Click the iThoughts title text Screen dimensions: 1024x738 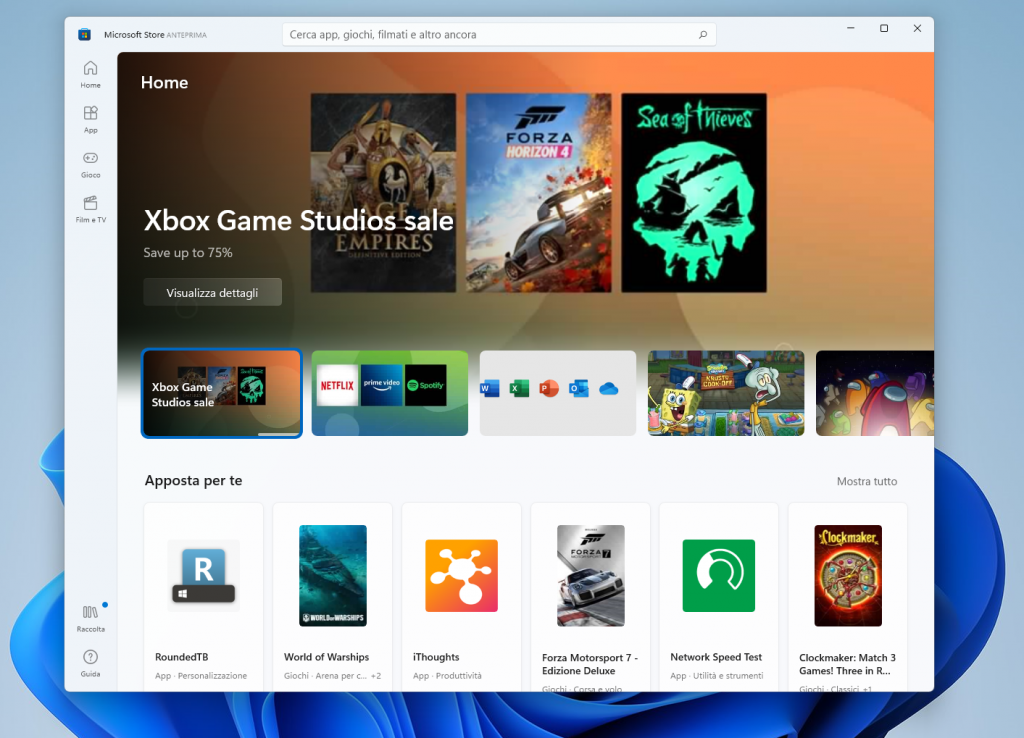click(x=436, y=657)
